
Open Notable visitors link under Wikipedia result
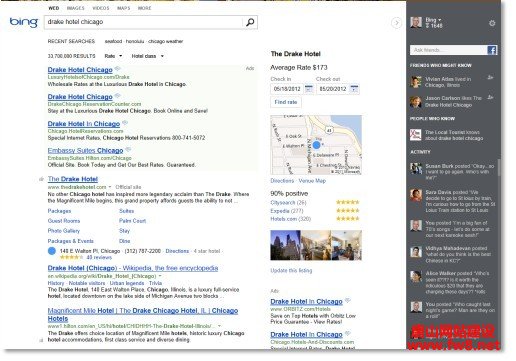tap(87, 283)
